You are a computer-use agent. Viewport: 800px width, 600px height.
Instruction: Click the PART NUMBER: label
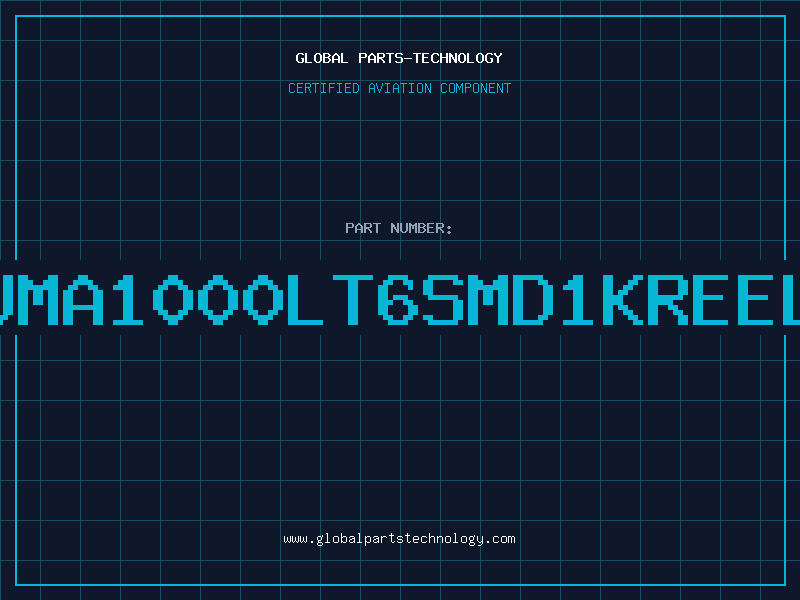[x=399, y=228]
